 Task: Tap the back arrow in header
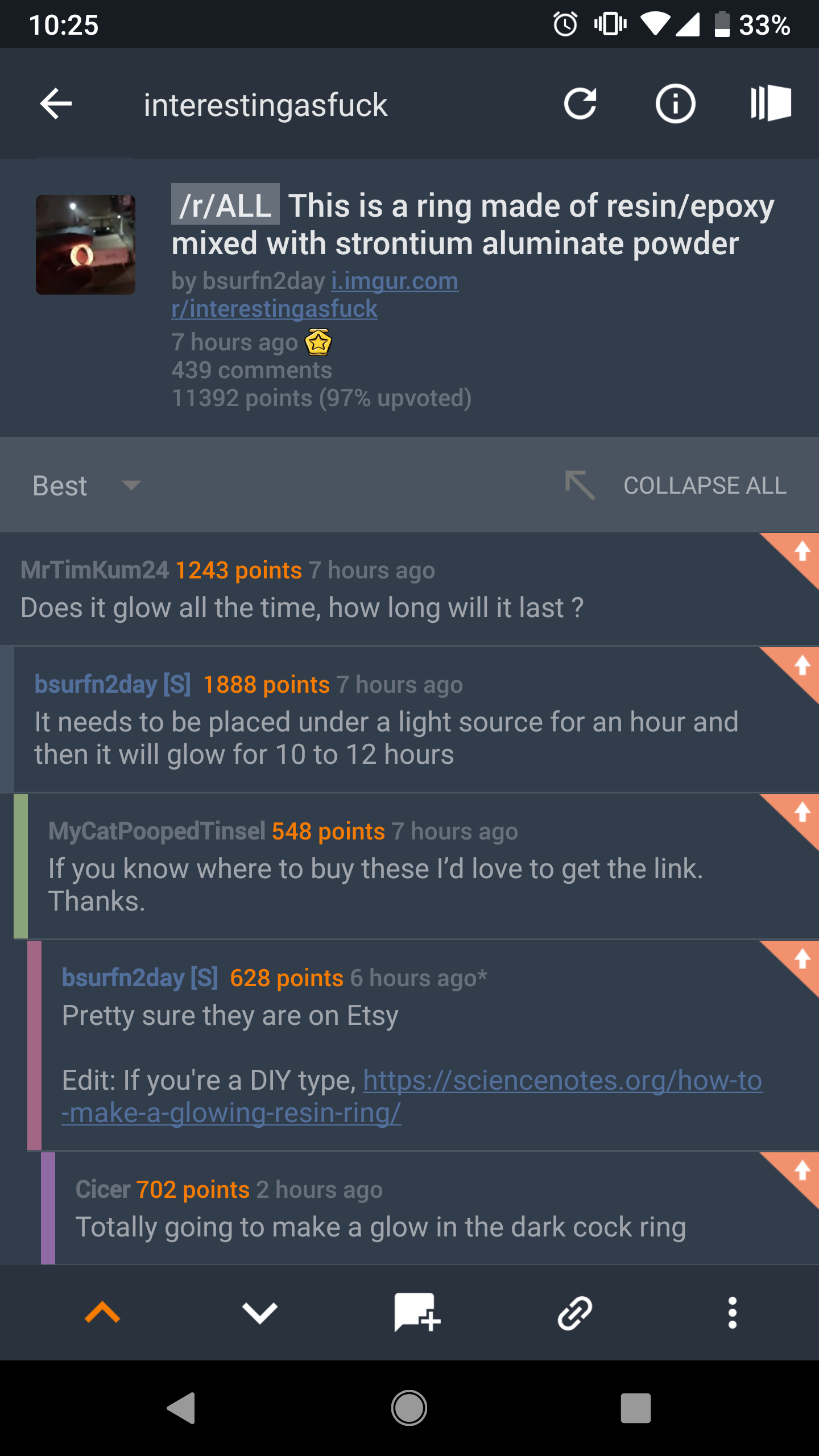(x=56, y=104)
